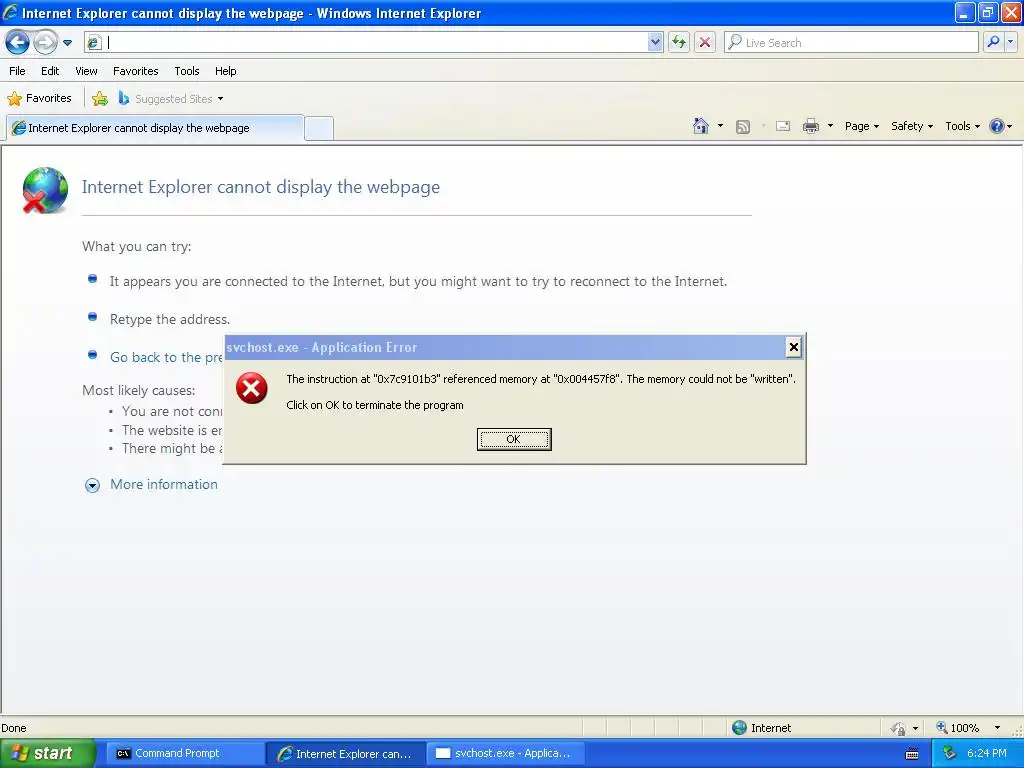
Task: Click the globe error icon on page
Action: point(45,190)
